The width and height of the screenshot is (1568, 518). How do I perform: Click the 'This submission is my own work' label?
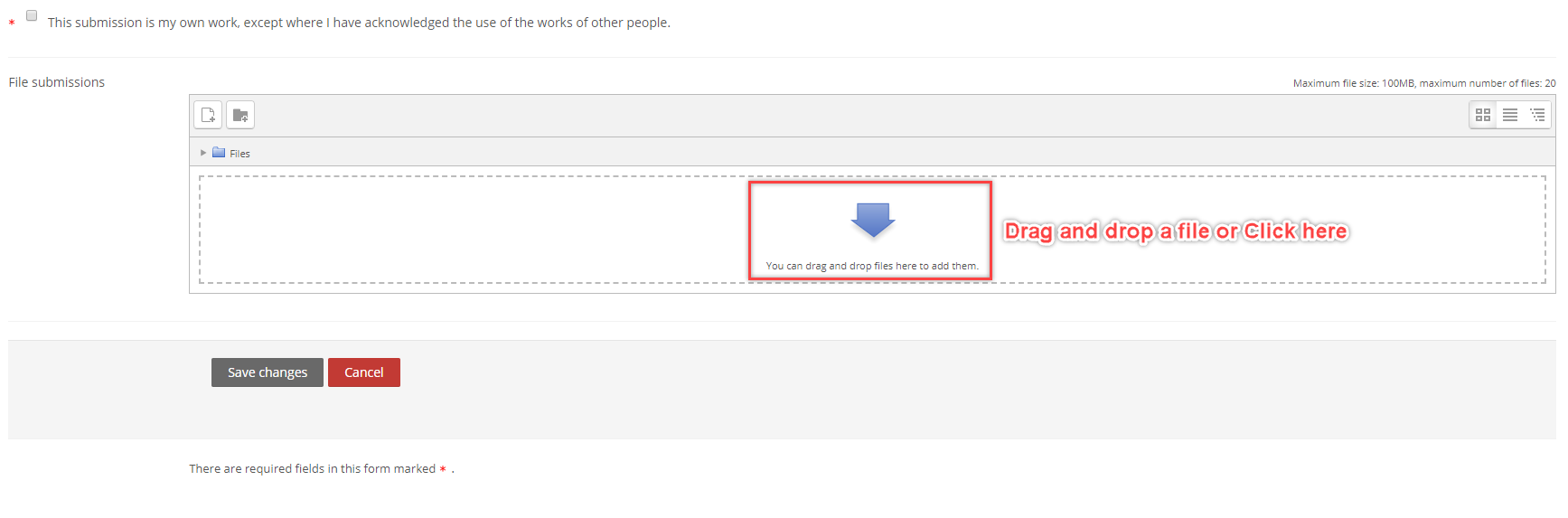tap(359, 23)
